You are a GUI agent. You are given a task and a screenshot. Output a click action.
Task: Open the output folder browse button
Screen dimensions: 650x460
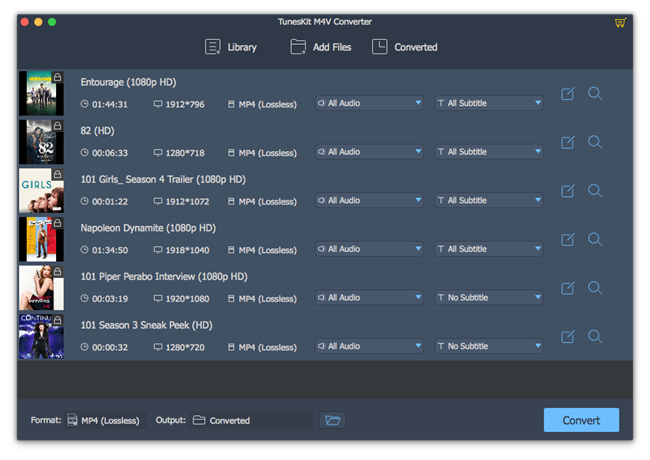(332, 420)
